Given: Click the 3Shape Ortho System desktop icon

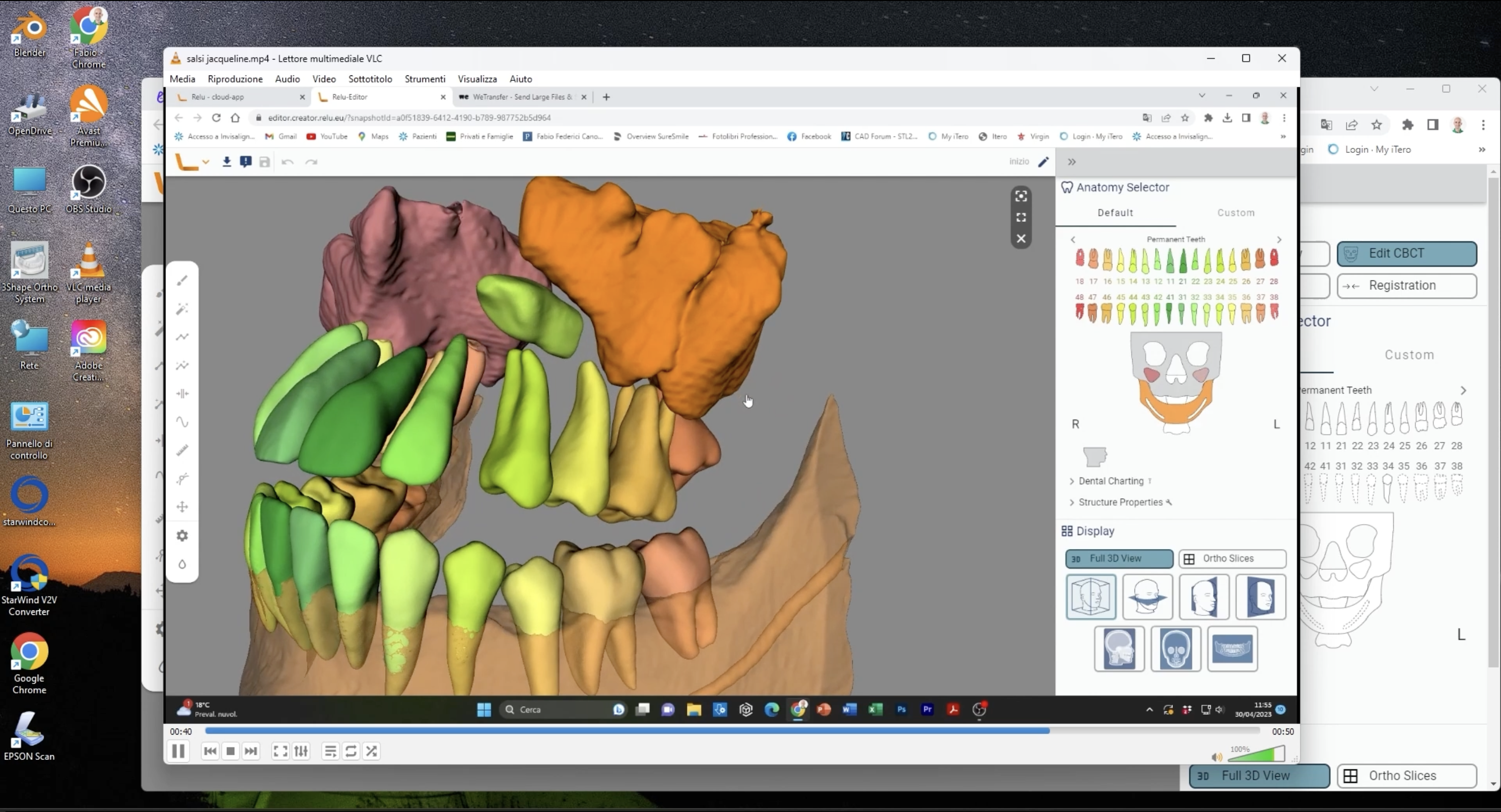Looking at the screenshot, I should (x=29, y=272).
